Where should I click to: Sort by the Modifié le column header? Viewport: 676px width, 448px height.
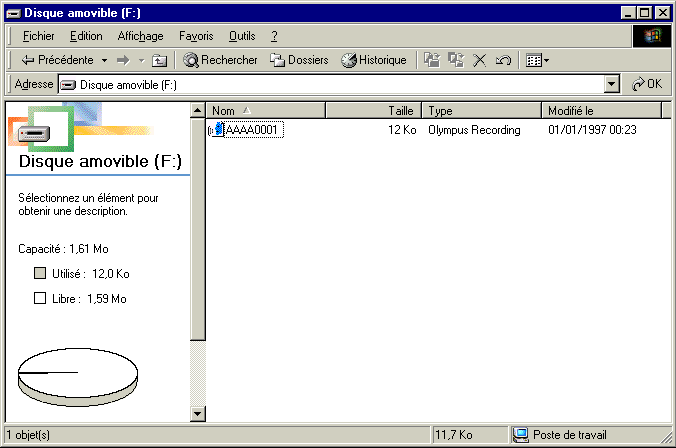click(601, 111)
